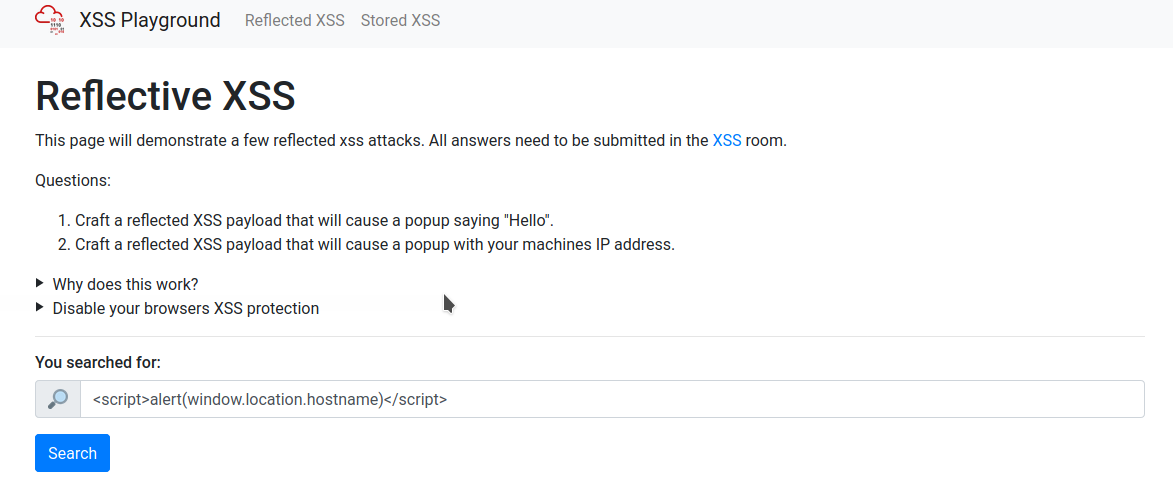The image size is (1173, 479).
Task: Click the "You searched for:" label
Action: [98, 362]
